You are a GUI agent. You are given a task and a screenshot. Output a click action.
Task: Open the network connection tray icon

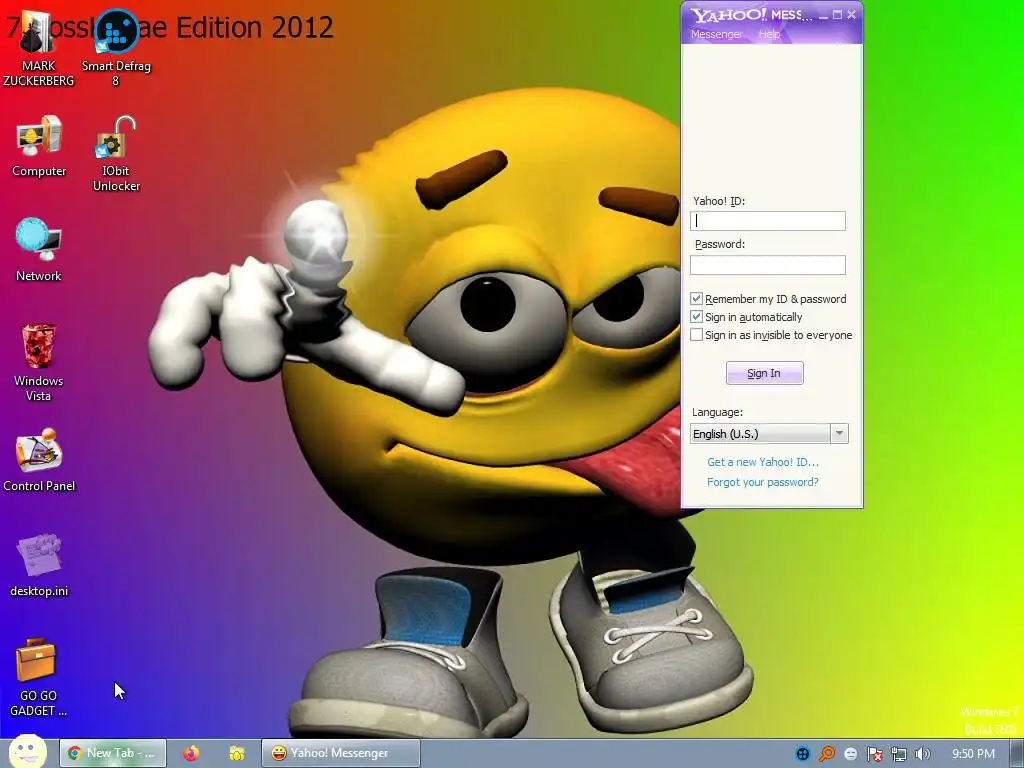pyautogui.click(x=899, y=754)
